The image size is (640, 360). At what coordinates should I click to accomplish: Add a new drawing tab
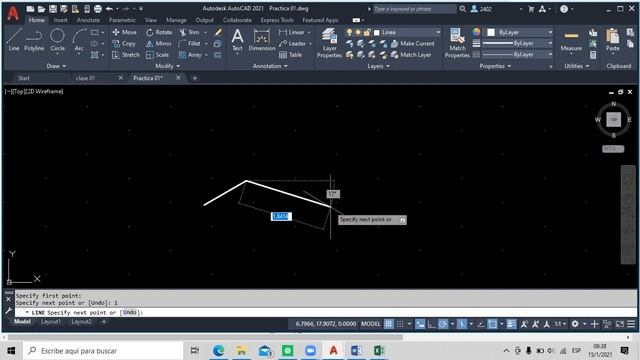195,78
